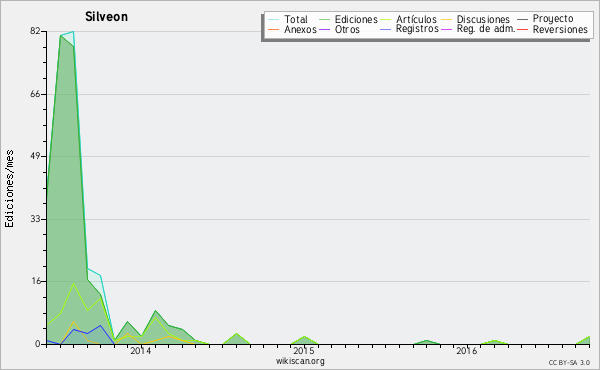This screenshot has width=600, height=370.
Task: Click the Artículos legend label
Action: tap(416, 19)
